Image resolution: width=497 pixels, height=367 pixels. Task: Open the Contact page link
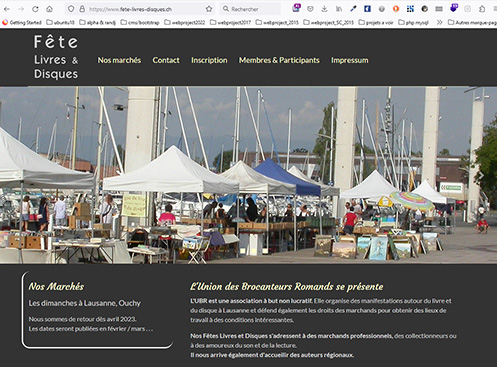click(x=166, y=60)
